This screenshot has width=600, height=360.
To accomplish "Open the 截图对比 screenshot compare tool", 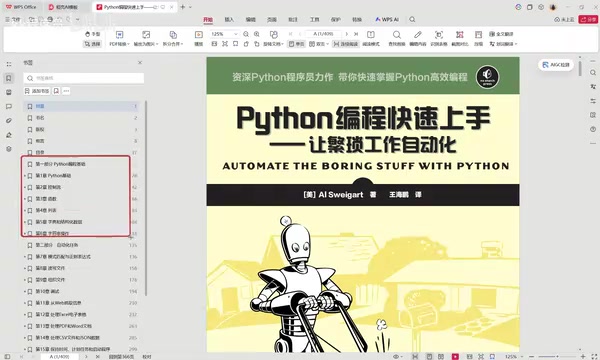I will tap(460, 39).
